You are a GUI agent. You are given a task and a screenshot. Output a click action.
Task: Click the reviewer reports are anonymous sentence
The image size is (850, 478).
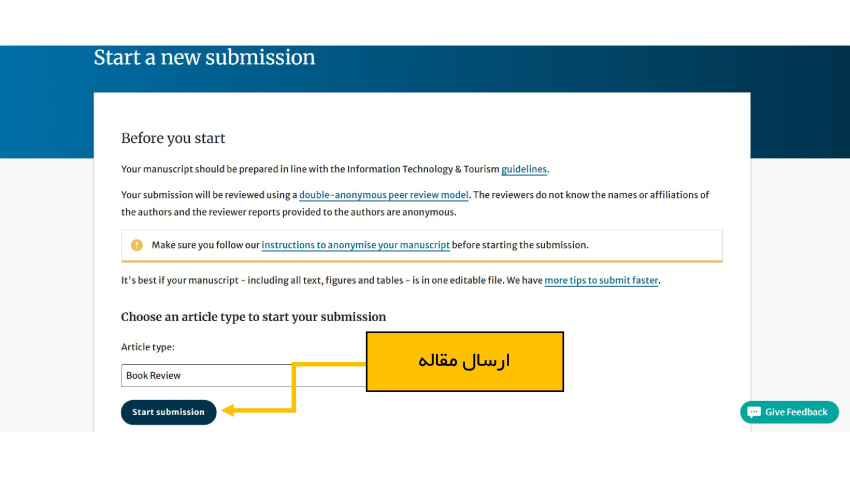coord(288,212)
